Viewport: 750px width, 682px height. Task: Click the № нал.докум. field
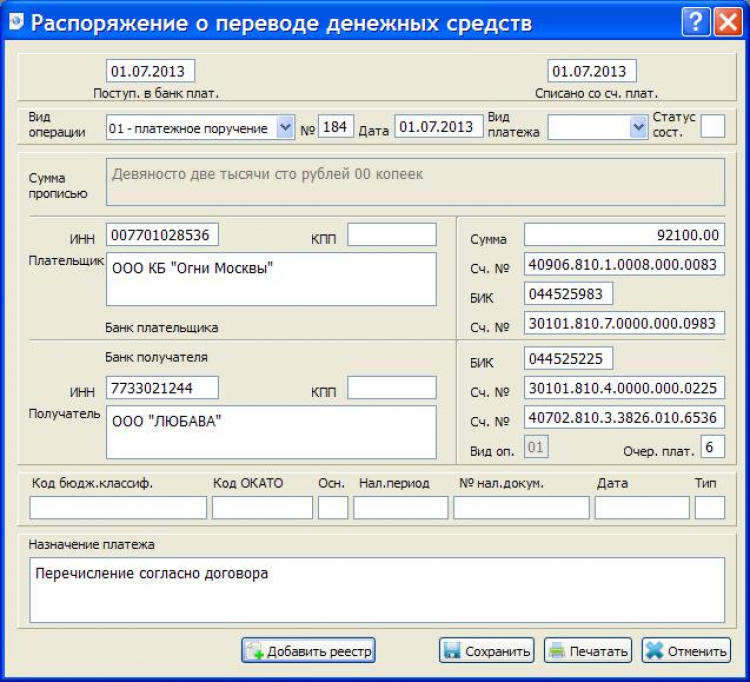(521, 507)
